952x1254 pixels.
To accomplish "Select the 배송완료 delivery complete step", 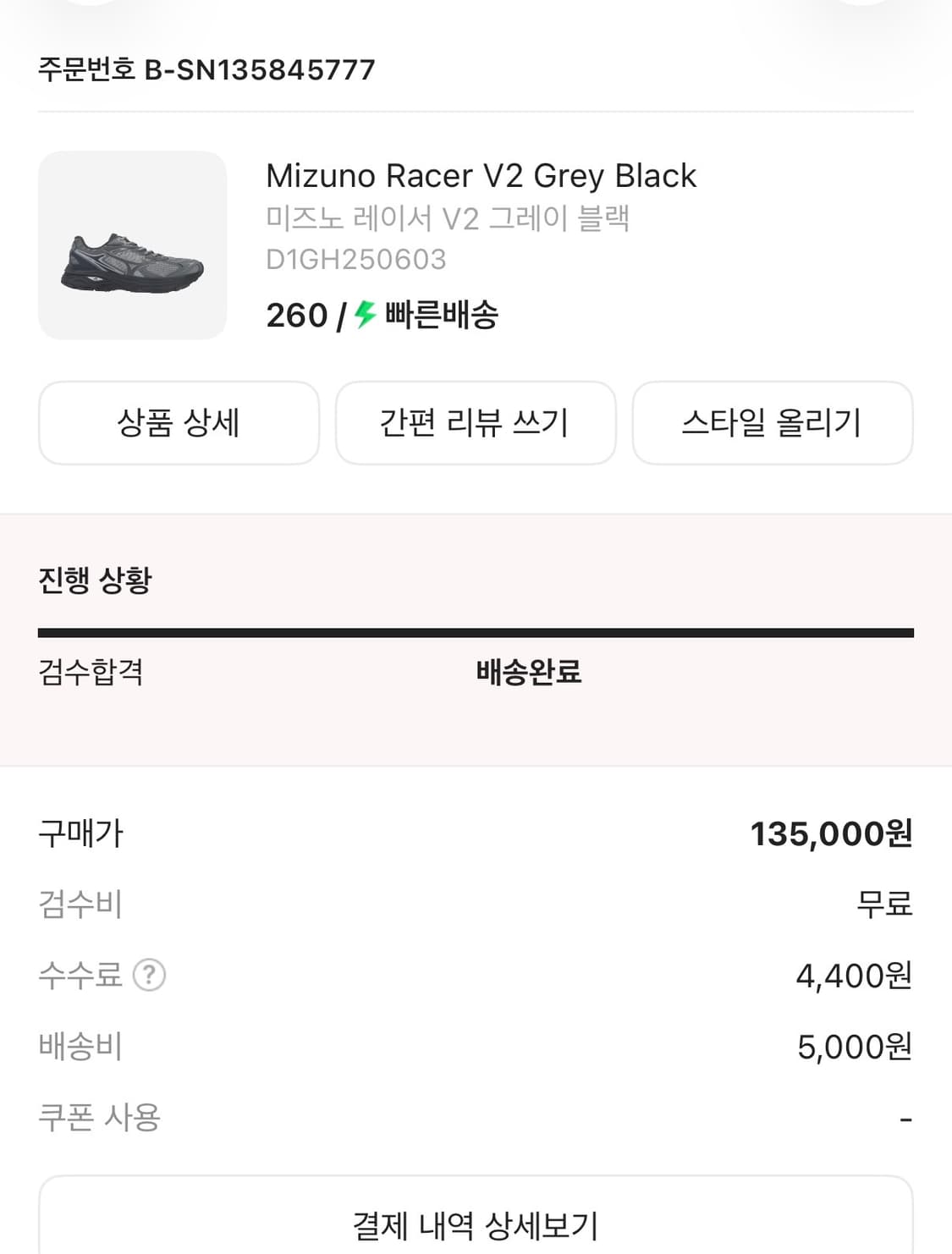I will pyautogui.click(x=528, y=672).
